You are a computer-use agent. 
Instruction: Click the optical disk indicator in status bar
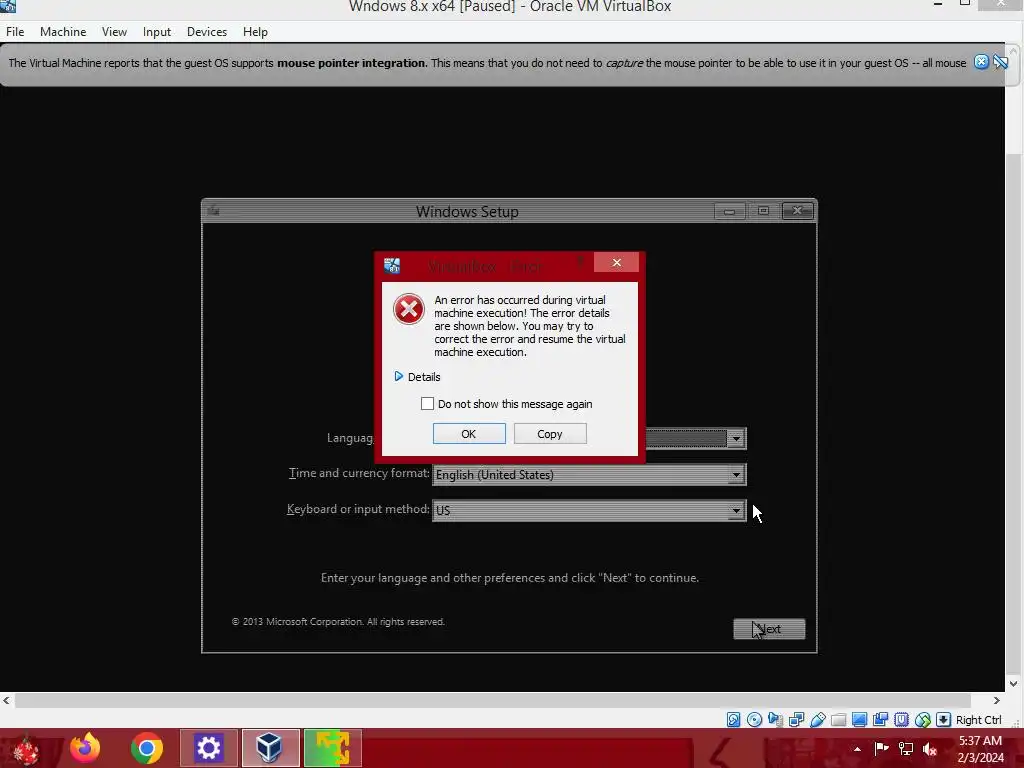[754, 720]
